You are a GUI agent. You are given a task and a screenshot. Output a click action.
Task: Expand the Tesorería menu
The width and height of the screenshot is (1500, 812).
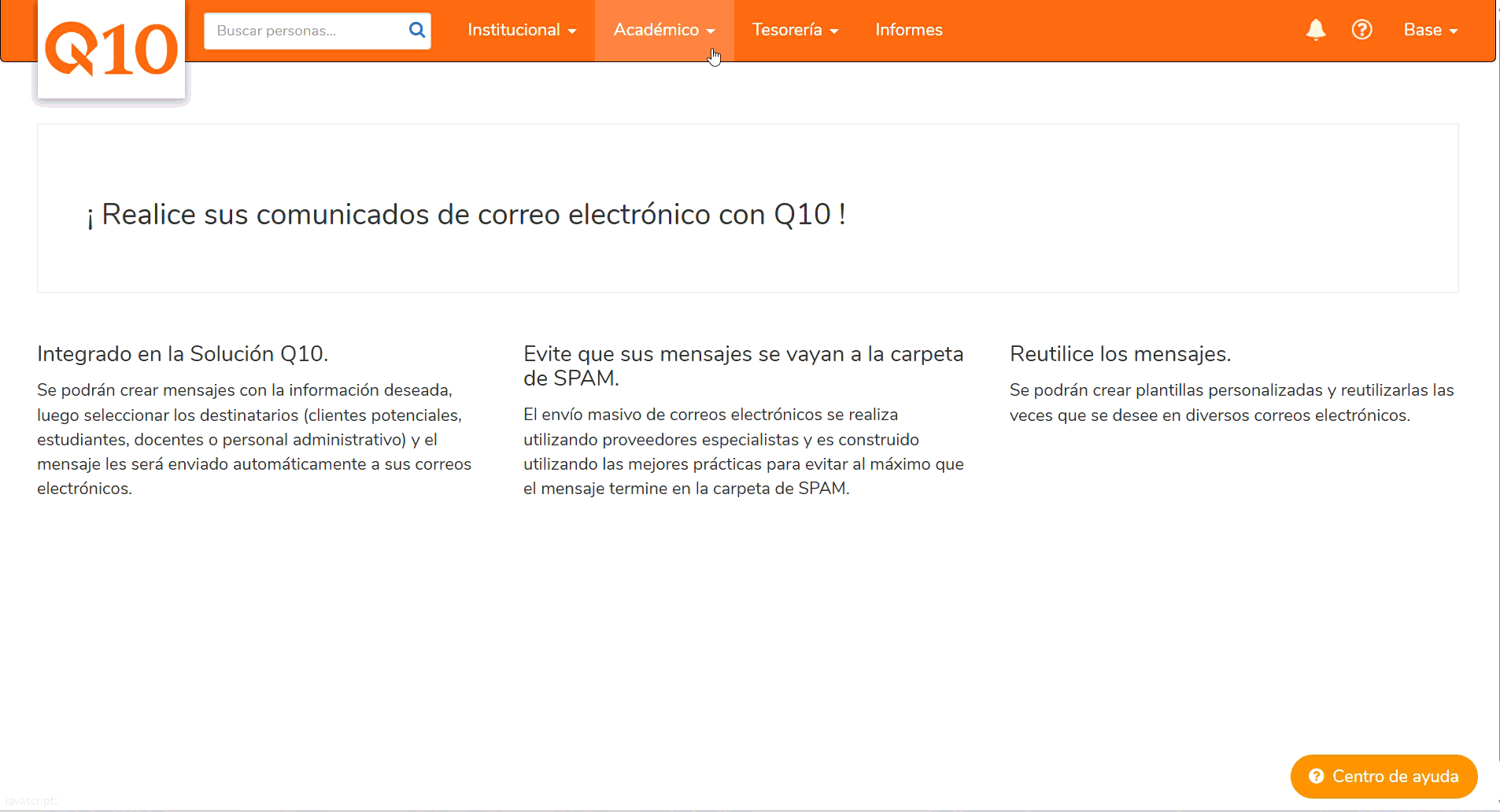796,30
